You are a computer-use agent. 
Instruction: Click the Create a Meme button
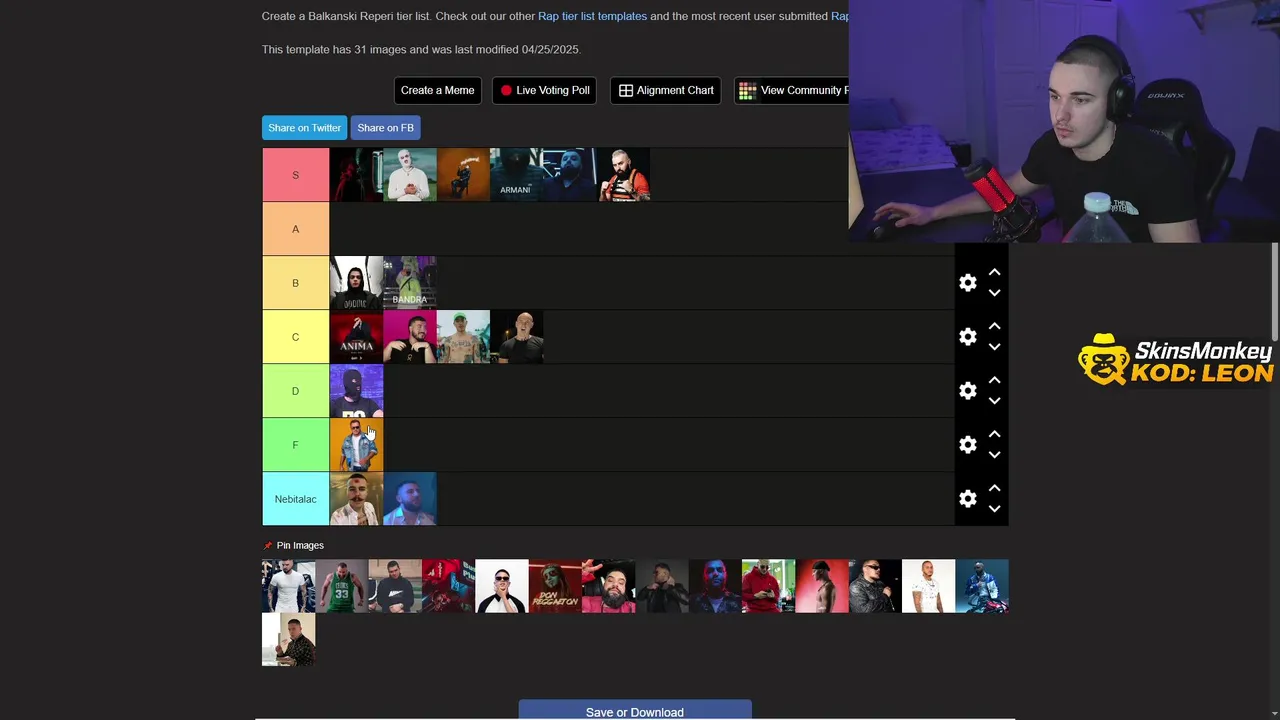pyautogui.click(x=438, y=90)
